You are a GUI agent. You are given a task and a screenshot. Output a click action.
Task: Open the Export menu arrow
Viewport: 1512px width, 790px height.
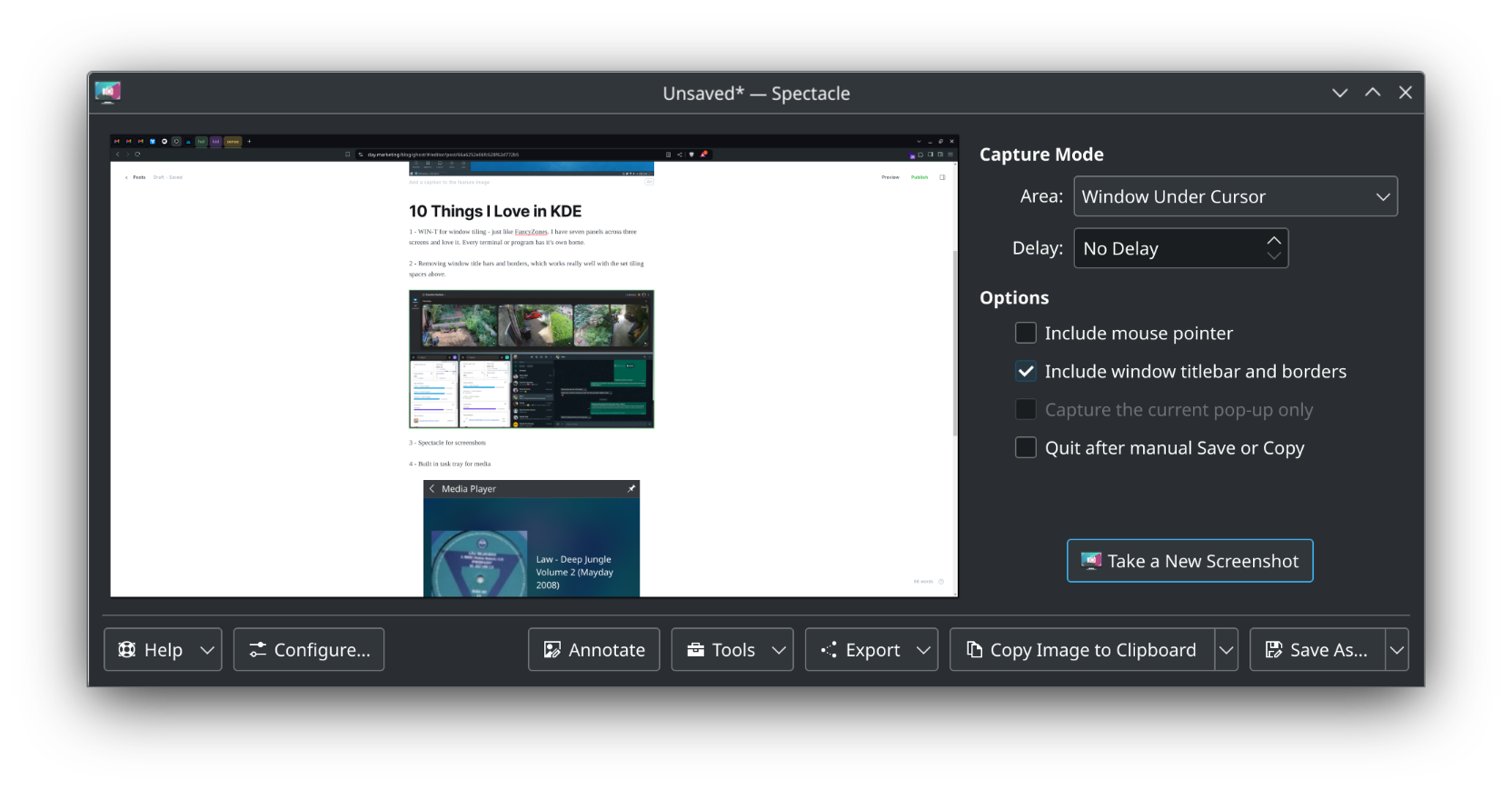(x=923, y=649)
